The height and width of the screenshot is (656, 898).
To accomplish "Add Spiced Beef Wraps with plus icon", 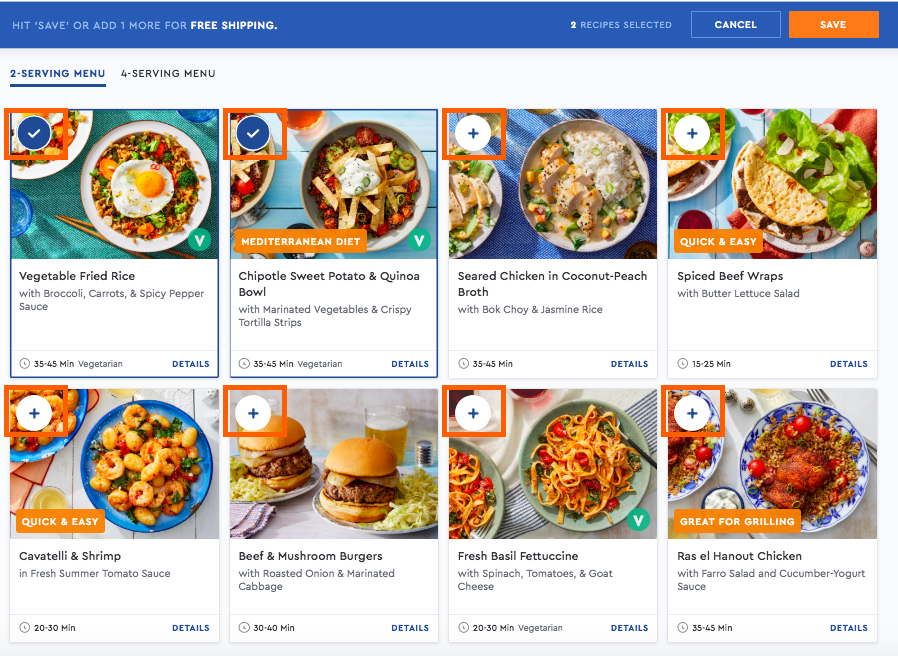I will pos(692,133).
